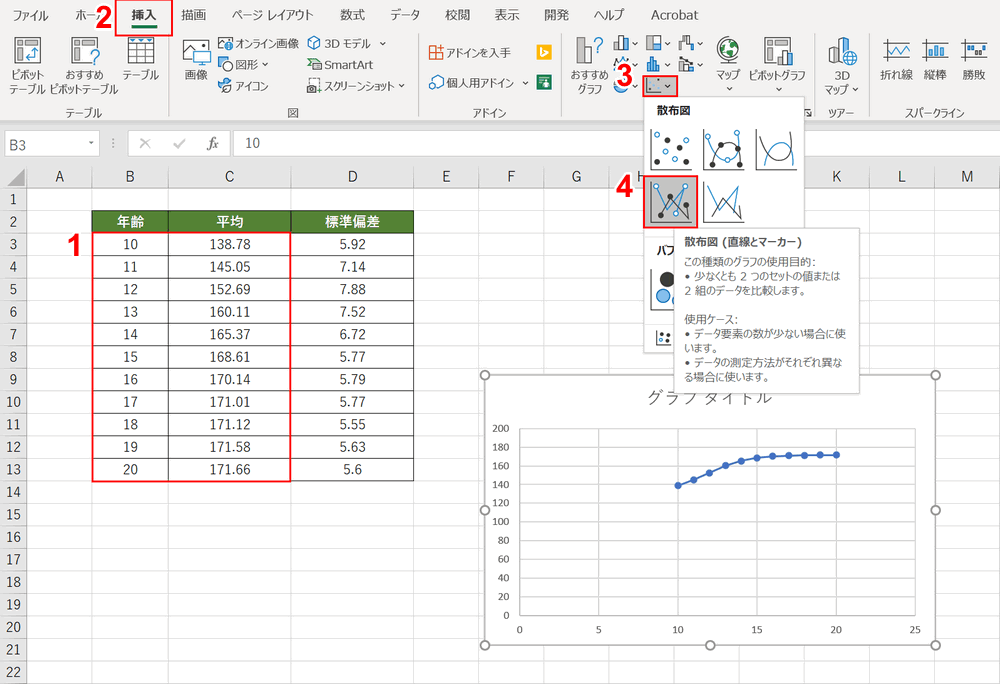Screen dimensions: 1000x684
Task: Expand the Name Box dropdown arrow
Action: 91,143
